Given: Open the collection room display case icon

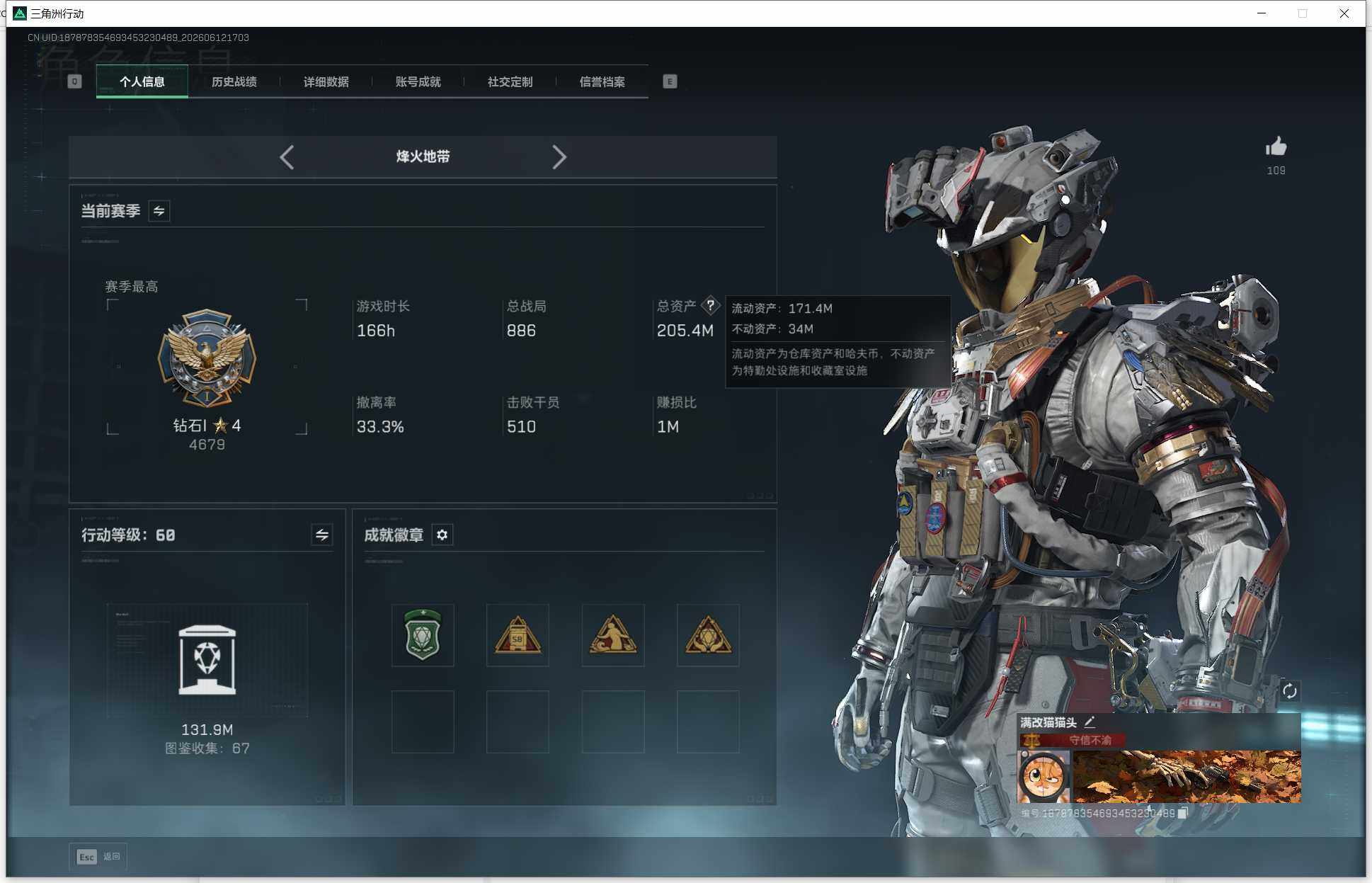Looking at the screenshot, I should 207,660.
